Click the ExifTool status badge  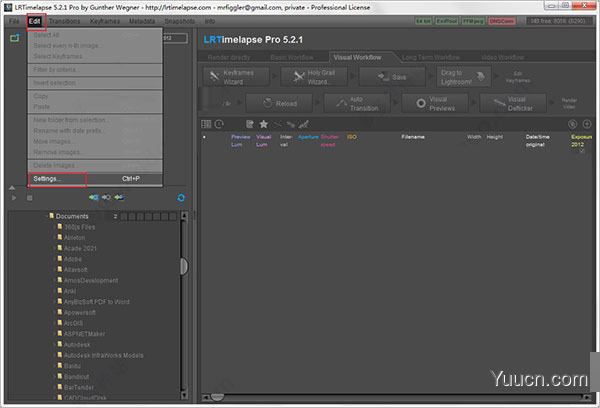coord(447,21)
